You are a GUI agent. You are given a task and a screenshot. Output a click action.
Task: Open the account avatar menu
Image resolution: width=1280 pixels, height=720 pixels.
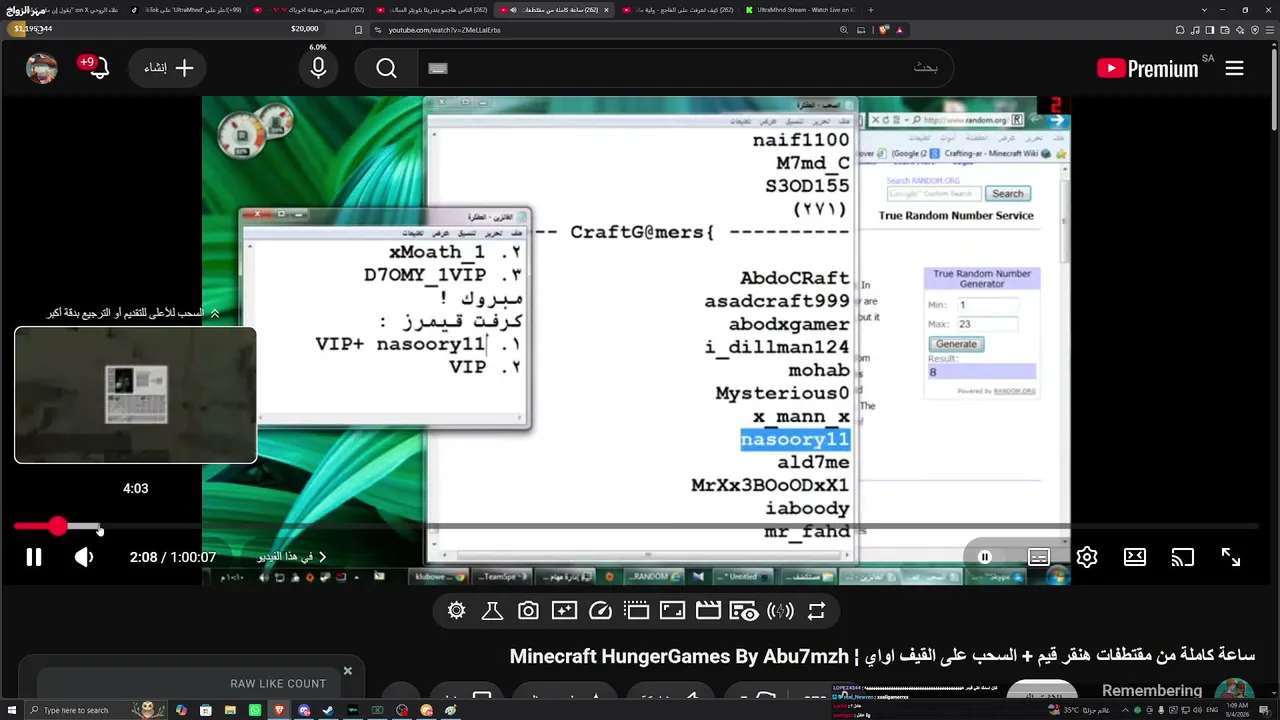(x=42, y=68)
